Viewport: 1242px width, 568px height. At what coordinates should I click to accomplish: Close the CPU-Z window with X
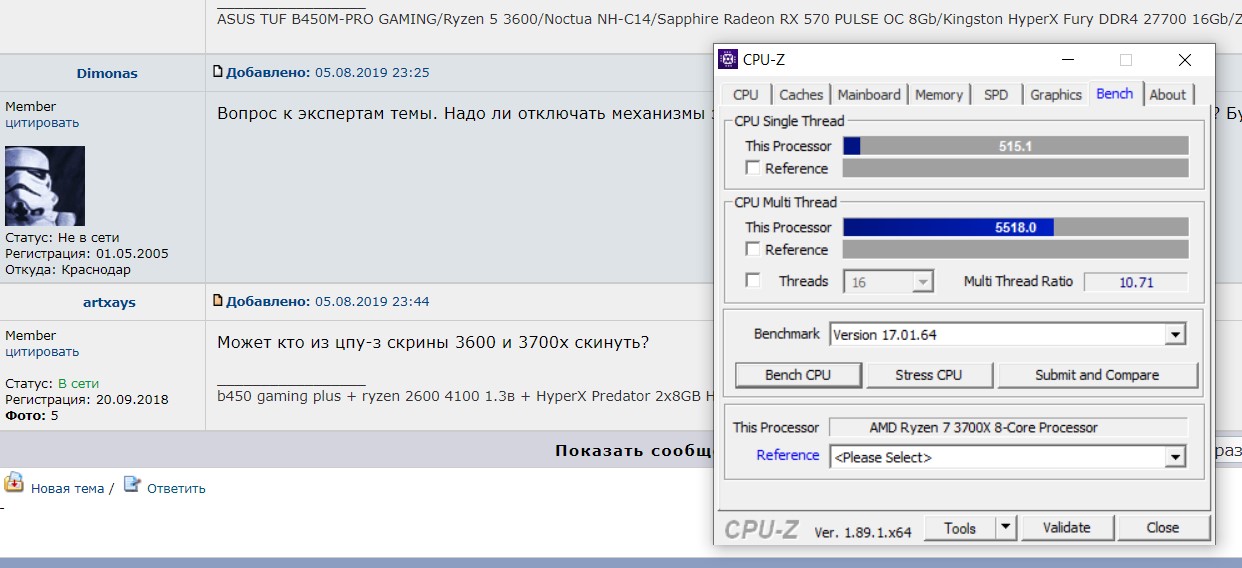tap(1185, 60)
